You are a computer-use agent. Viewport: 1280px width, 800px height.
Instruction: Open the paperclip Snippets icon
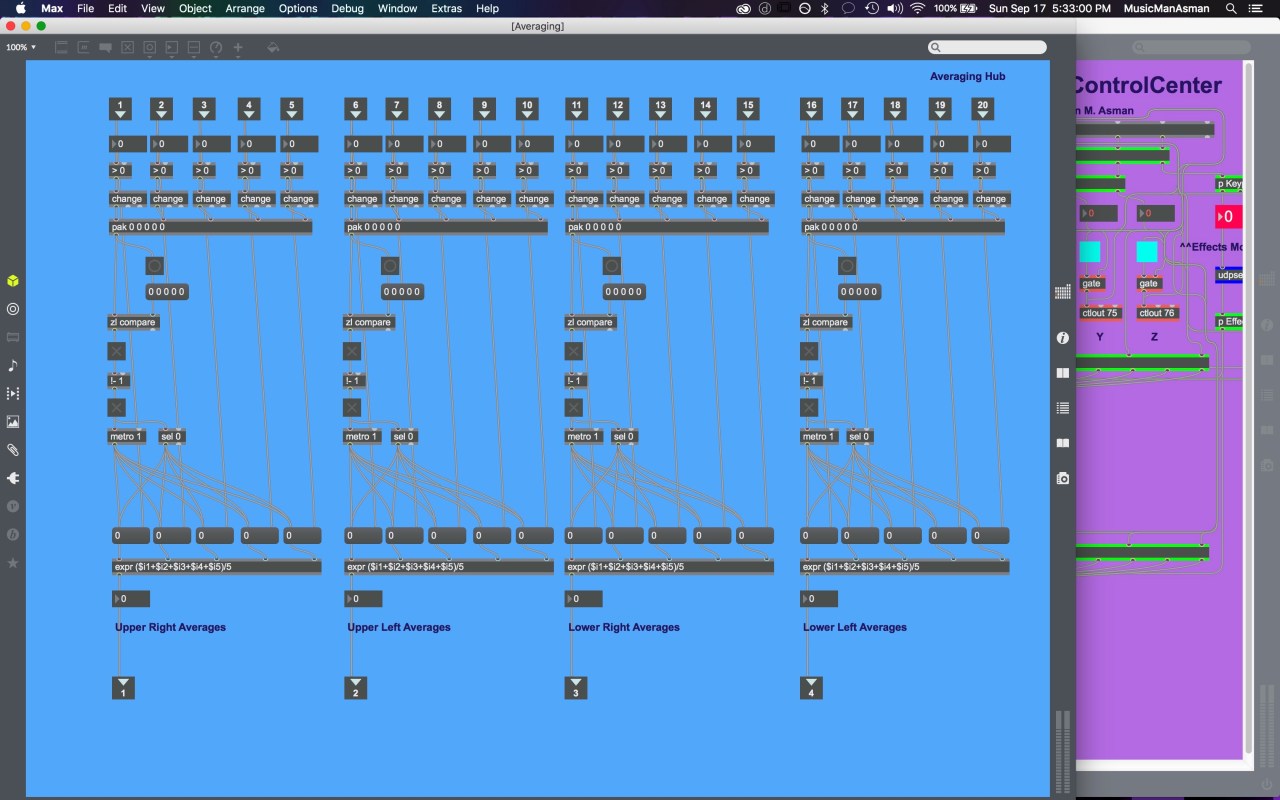pos(13,450)
